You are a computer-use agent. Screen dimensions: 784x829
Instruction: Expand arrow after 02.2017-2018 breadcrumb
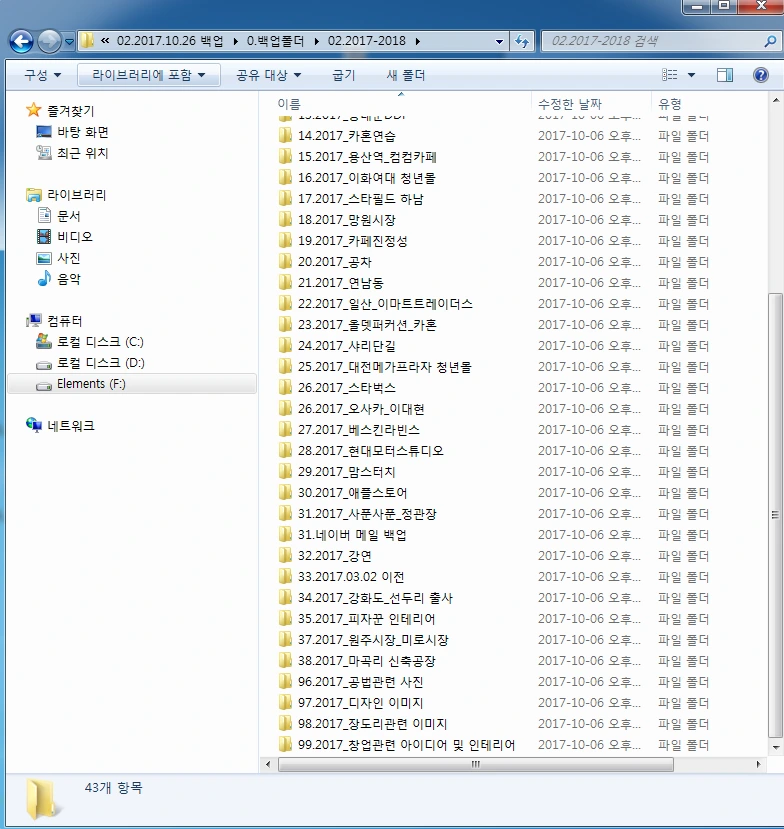tap(418, 41)
